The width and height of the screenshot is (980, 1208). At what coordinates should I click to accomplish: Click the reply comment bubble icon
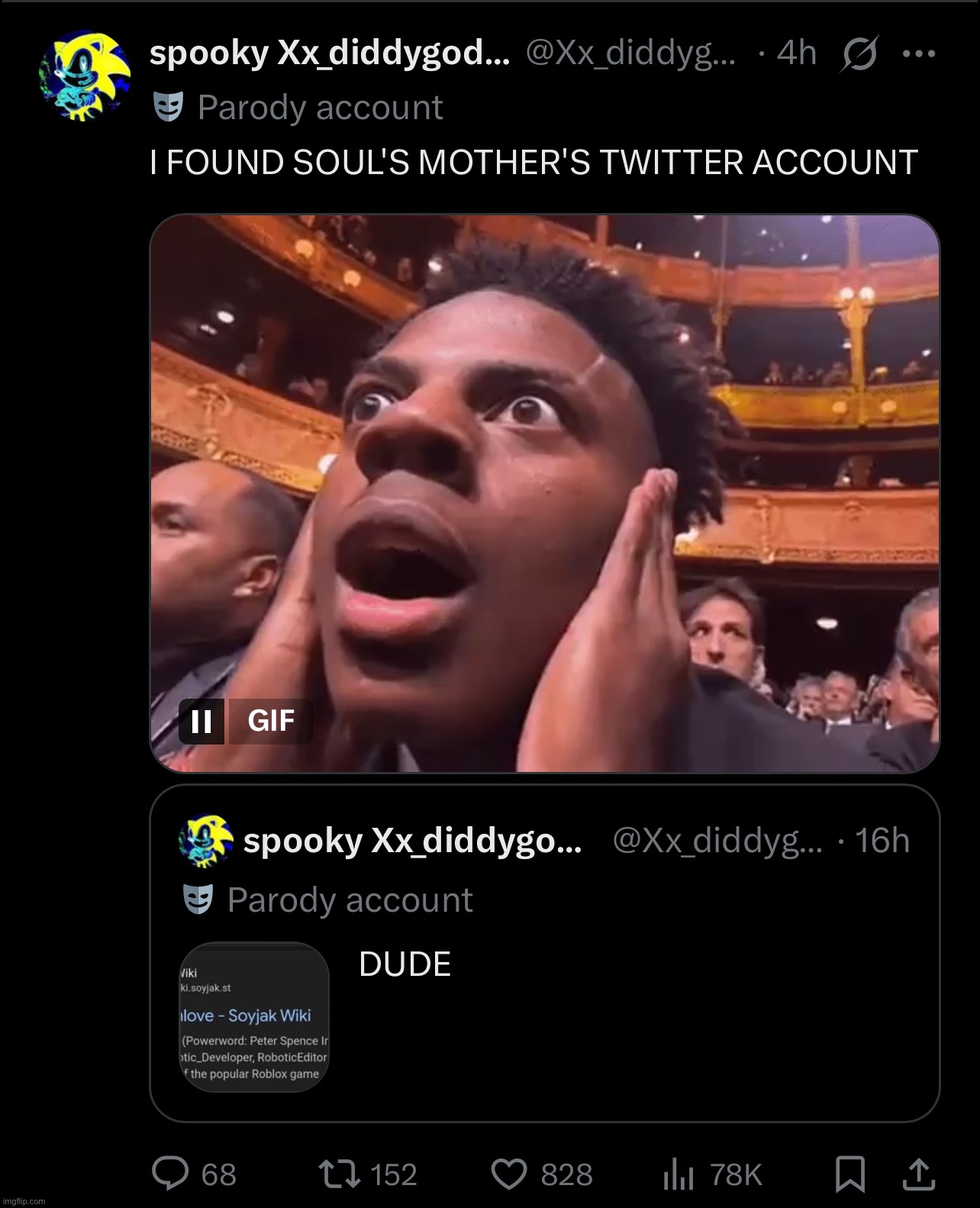(x=170, y=1174)
